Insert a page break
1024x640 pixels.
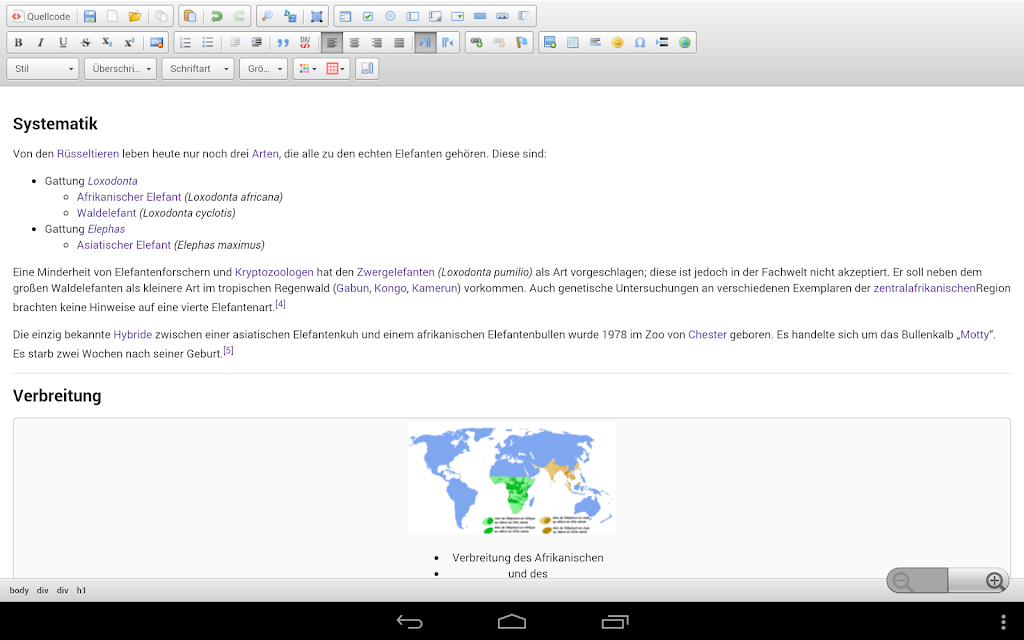(662, 42)
